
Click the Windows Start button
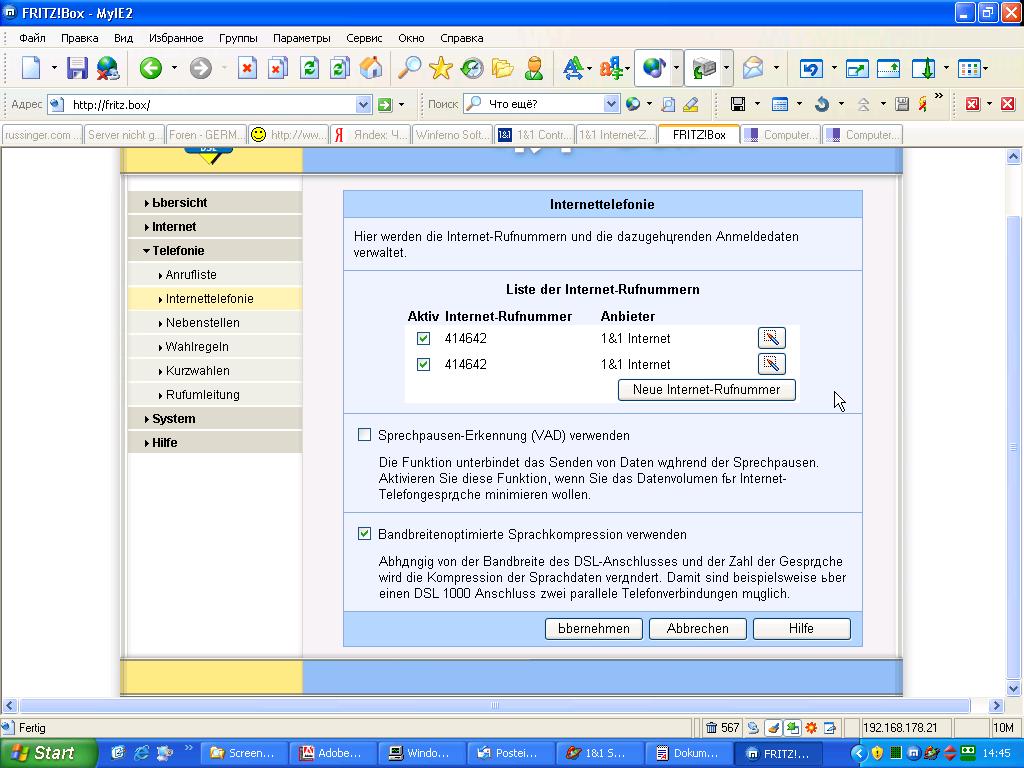coord(48,753)
